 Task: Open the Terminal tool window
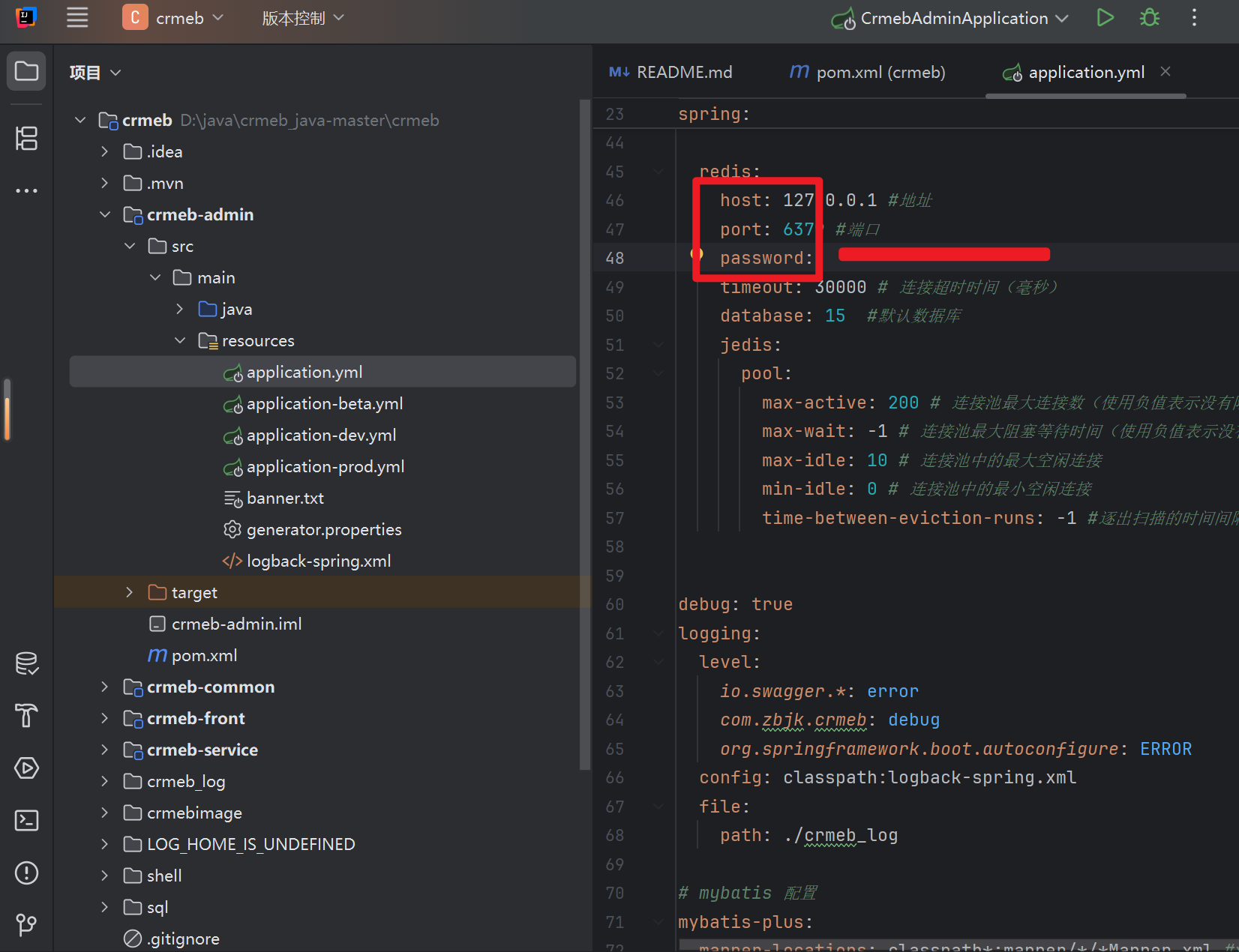tap(26, 821)
